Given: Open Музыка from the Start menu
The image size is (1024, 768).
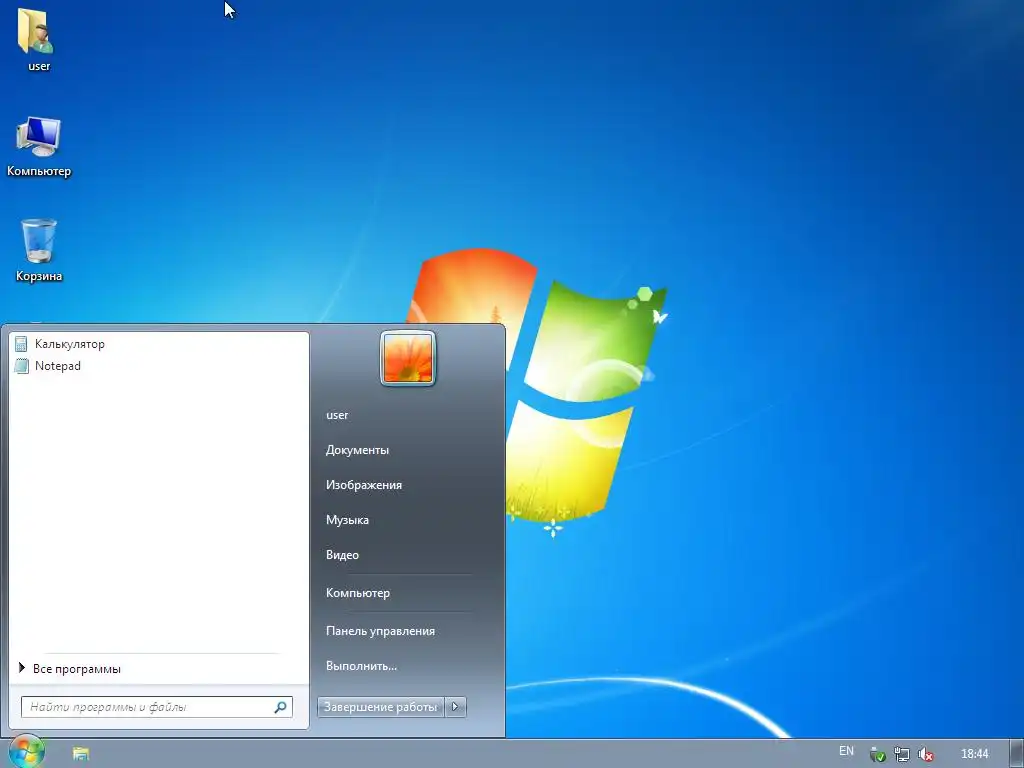Looking at the screenshot, I should [347, 520].
